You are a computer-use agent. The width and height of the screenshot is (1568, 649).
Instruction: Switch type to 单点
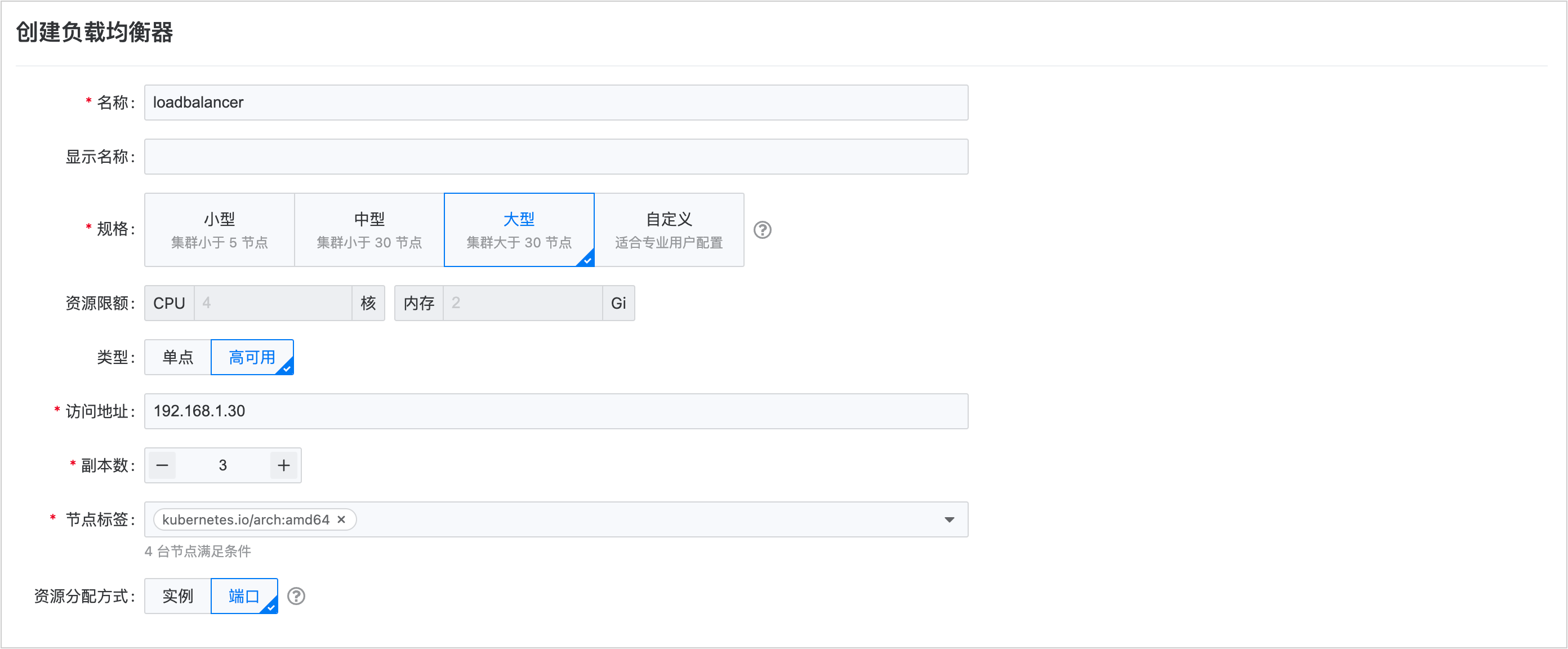(x=178, y=357)
